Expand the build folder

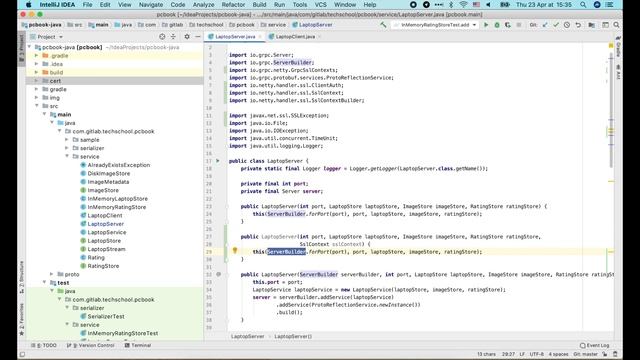(37, 72)
